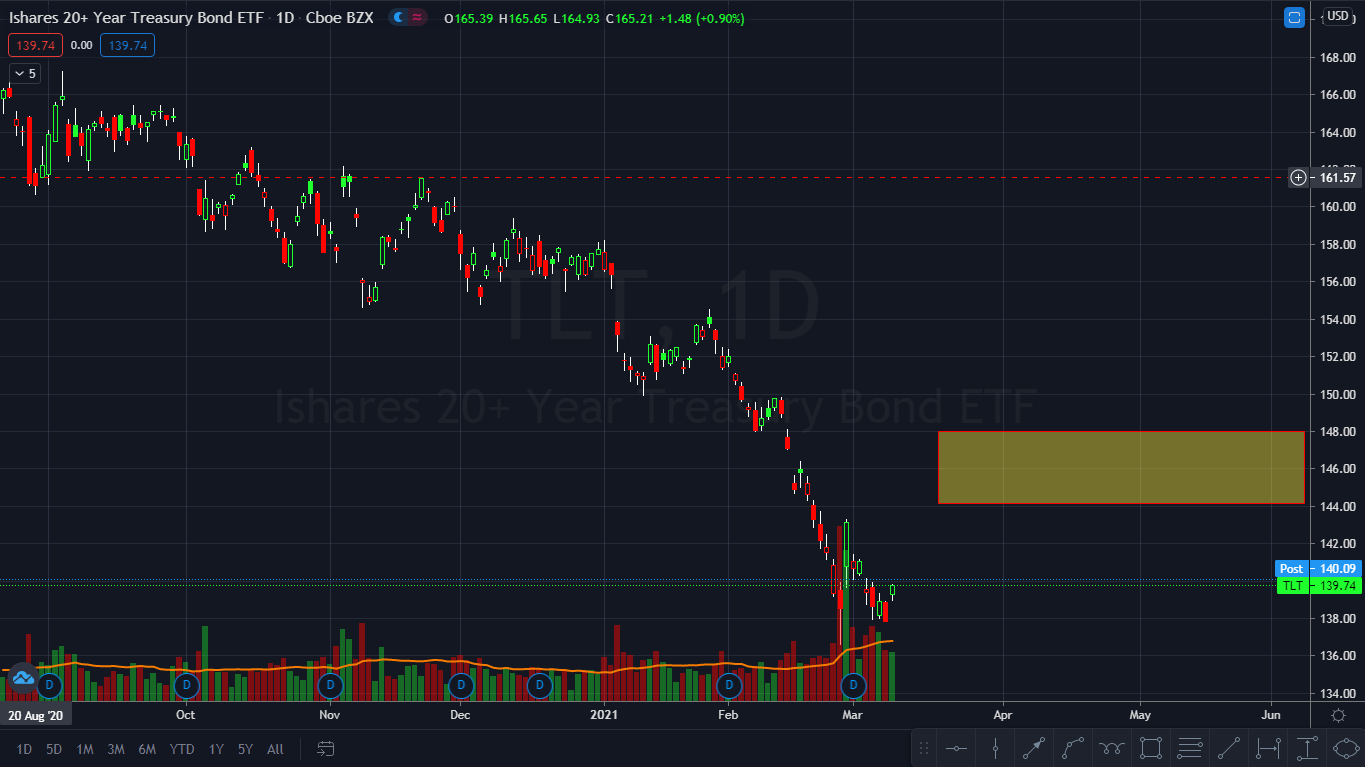1365x767 pixels.
Task: Click the 2021 label on time axis
Action: coord(604,715)
